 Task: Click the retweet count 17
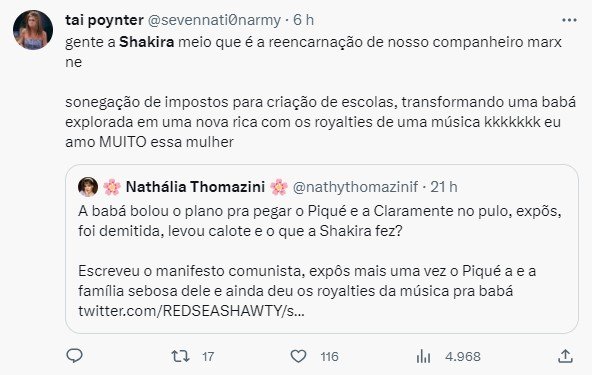208,356
